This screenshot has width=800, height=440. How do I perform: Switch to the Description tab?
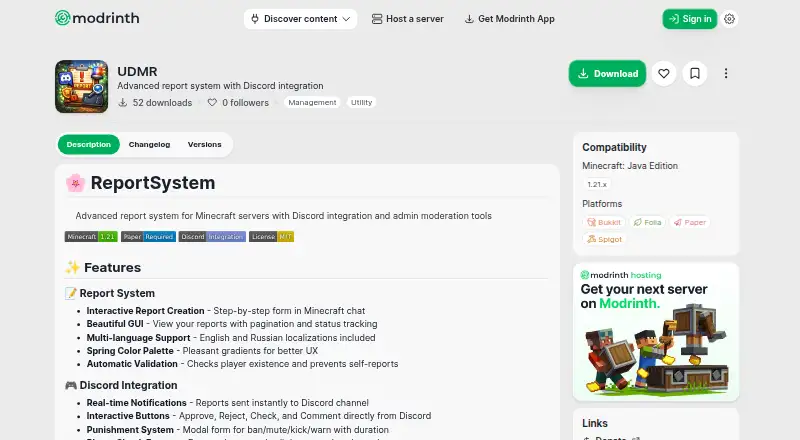point(89,144)
